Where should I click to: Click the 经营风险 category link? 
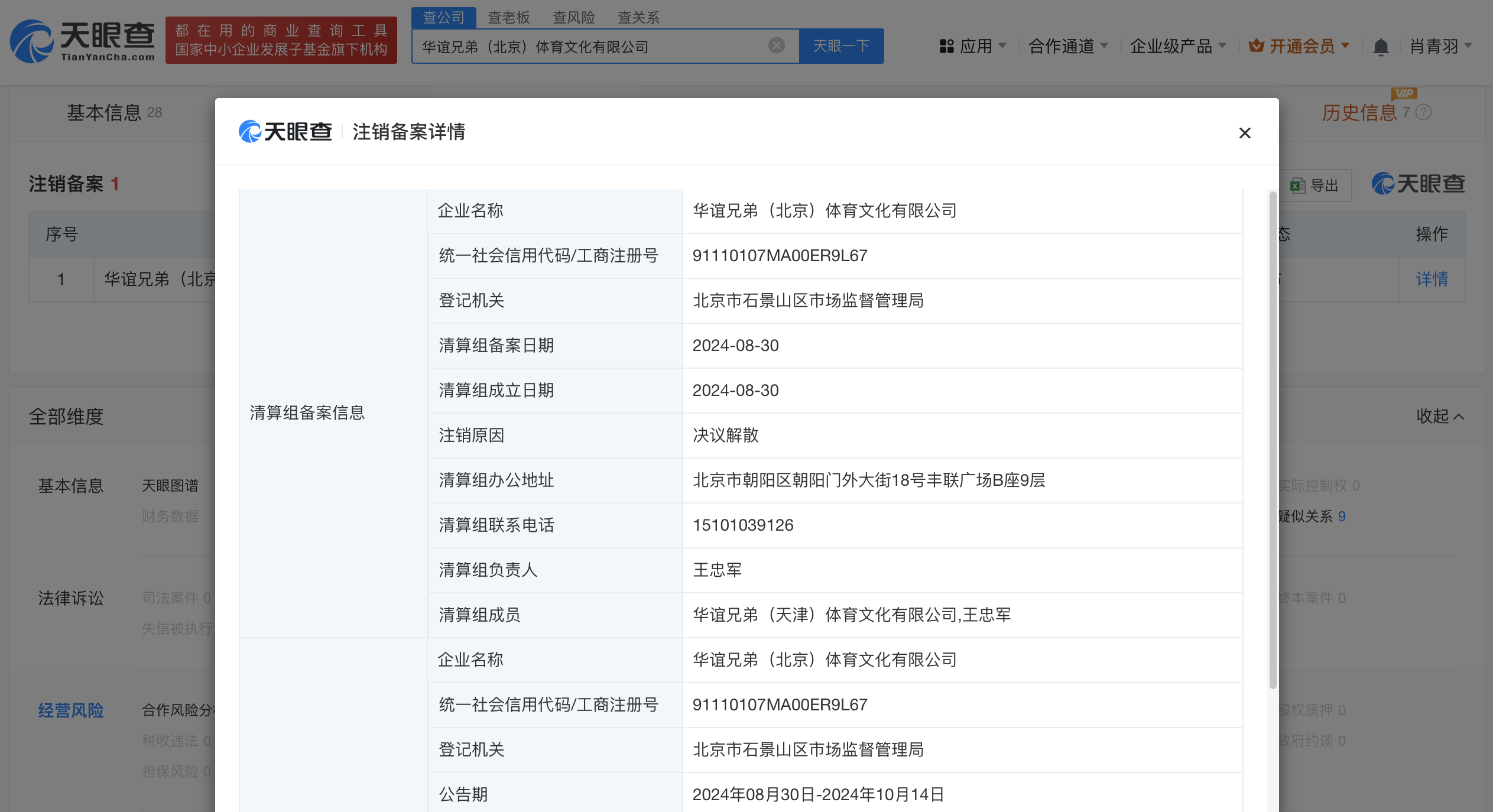[71, 710]
